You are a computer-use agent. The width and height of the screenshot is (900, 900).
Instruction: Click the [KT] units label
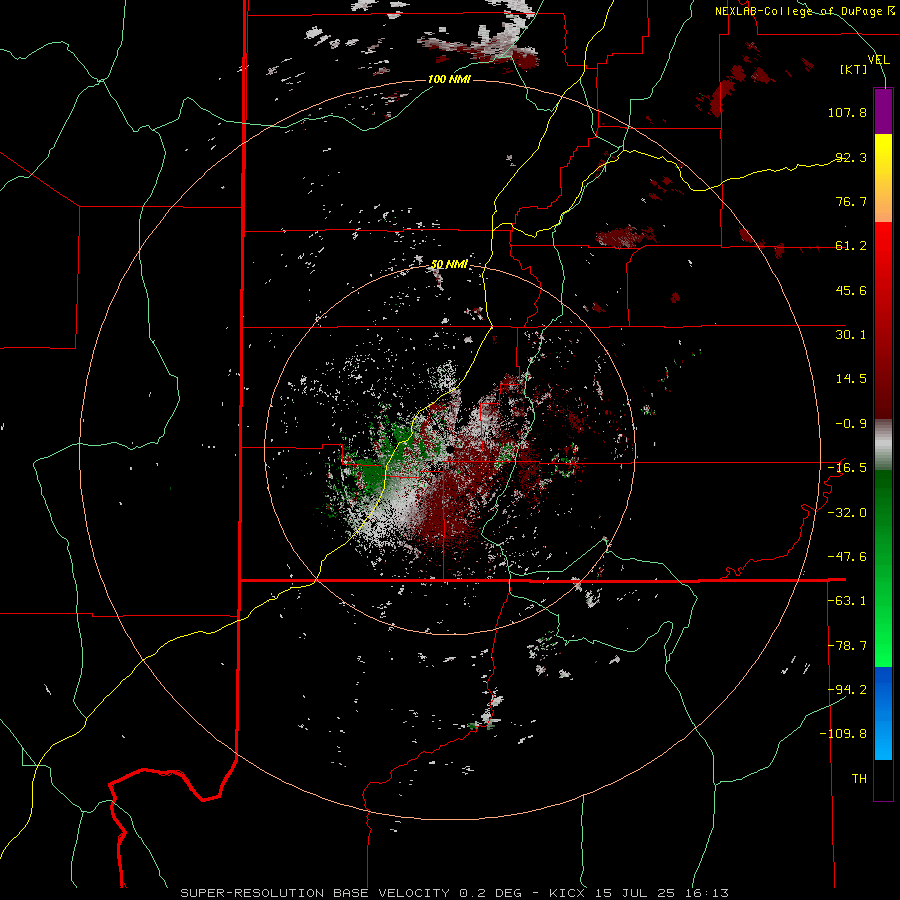point(854,69)
